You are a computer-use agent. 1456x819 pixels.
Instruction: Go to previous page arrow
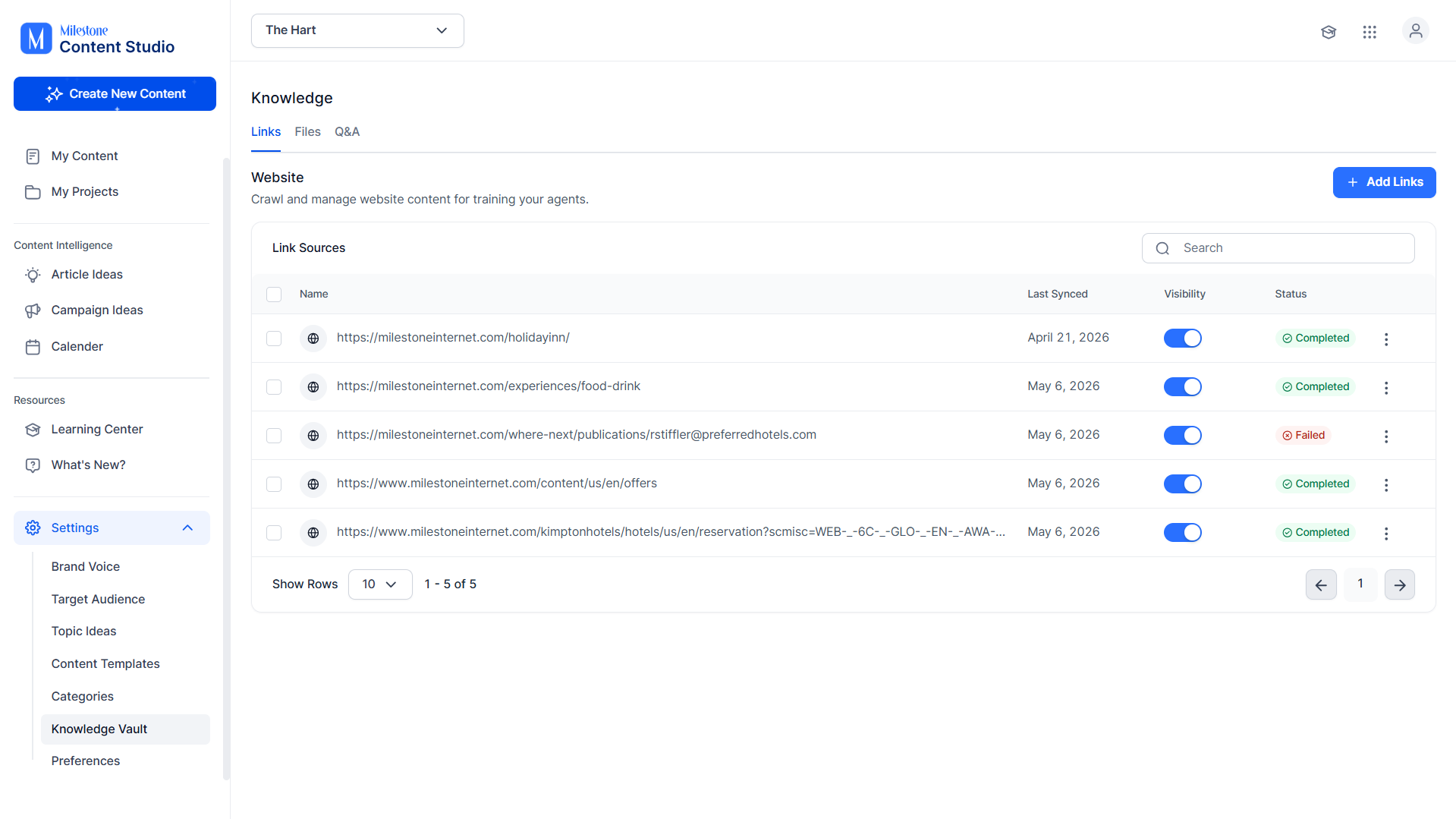pyautogui.click(x=1321, y=584)
